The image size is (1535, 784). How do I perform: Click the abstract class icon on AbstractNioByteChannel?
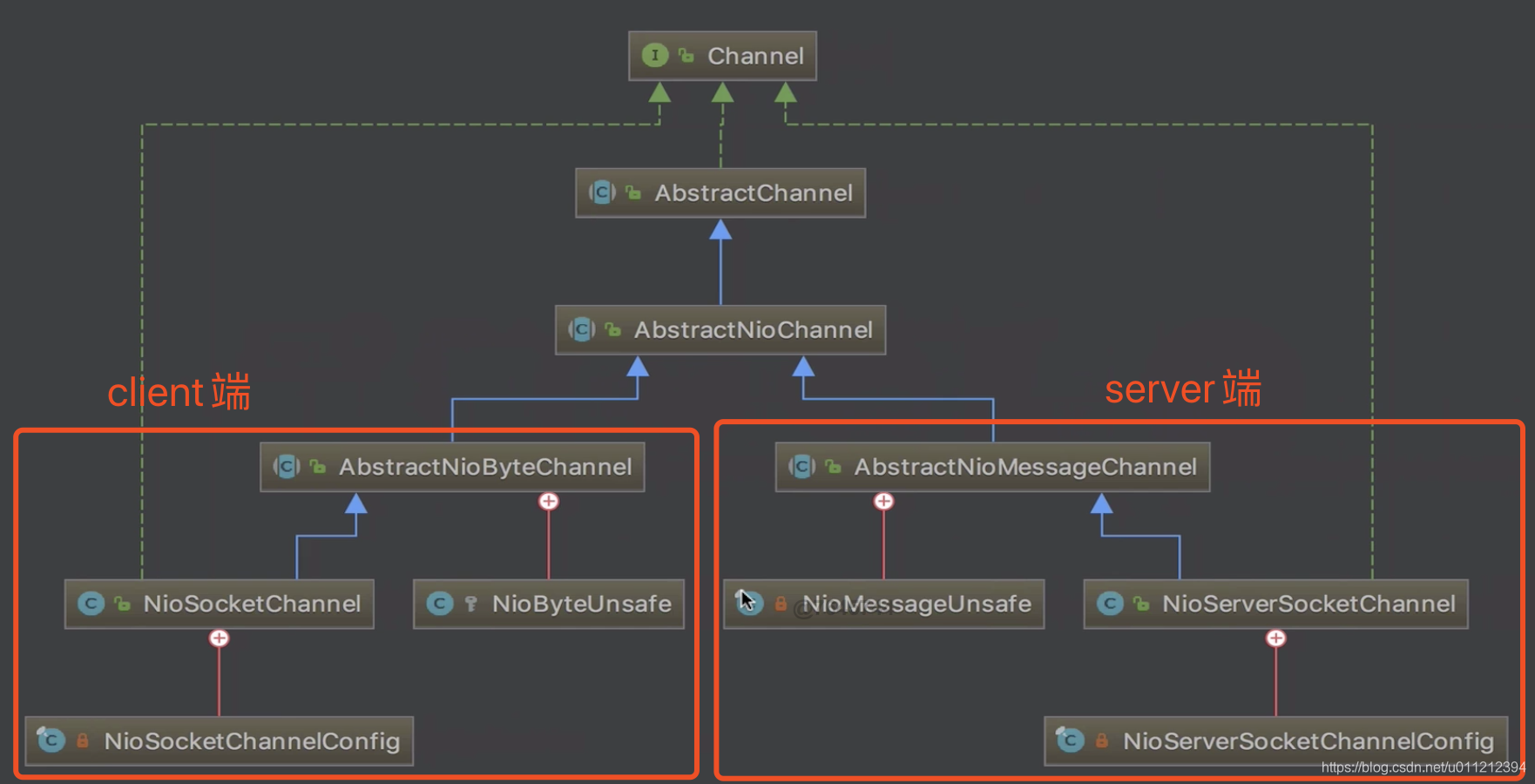click(287, 467)
